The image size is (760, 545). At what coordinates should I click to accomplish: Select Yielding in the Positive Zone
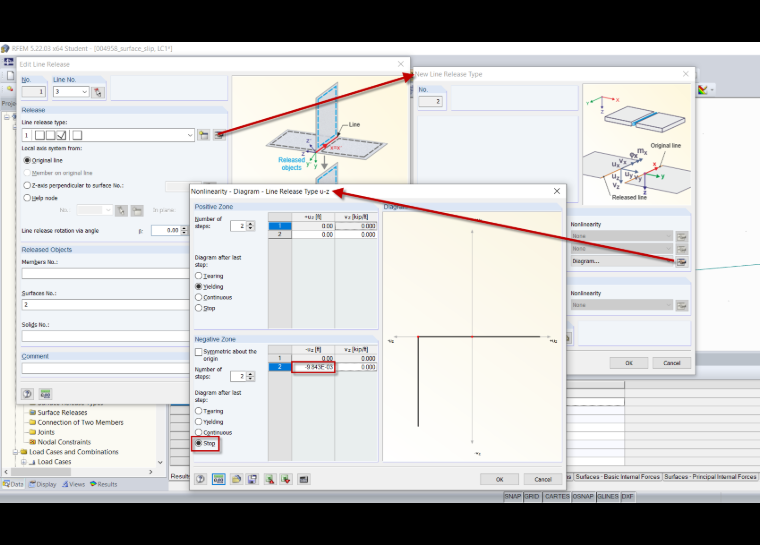coord(199,287)
